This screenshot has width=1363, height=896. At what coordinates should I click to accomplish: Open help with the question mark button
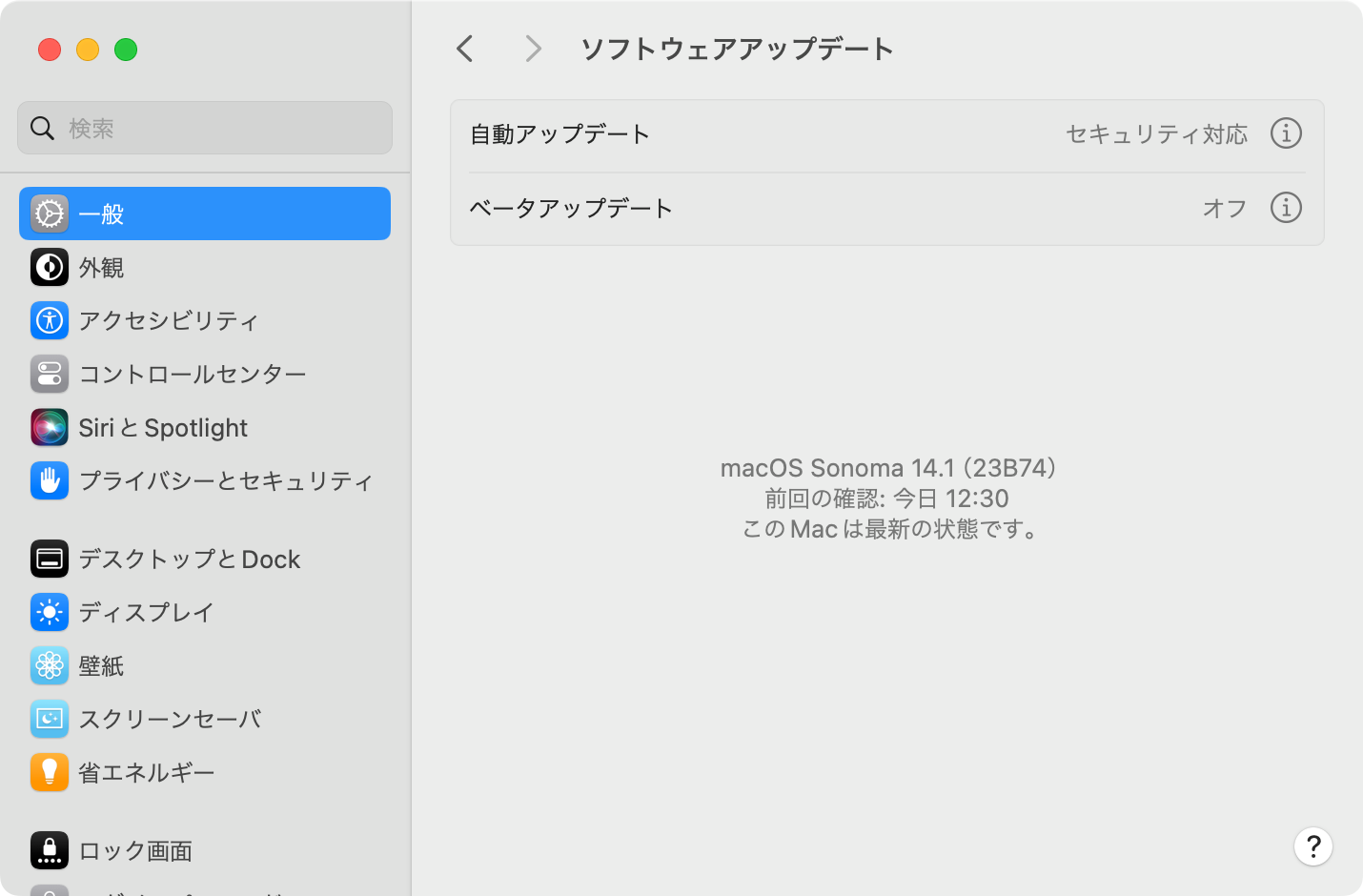pyautogui.click(x=1313, y=846)
